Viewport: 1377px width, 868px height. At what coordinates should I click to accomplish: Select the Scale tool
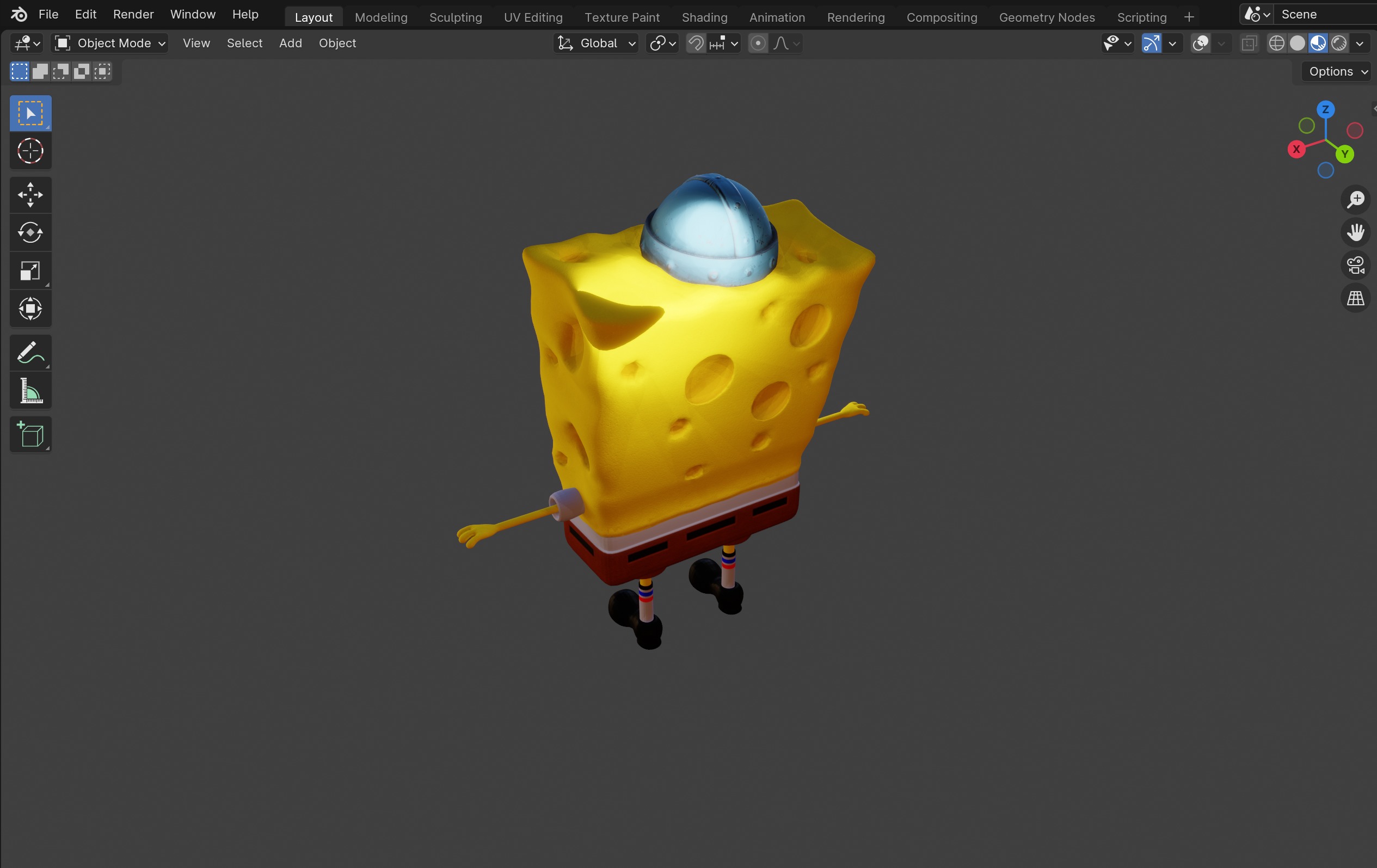tap(30, 270)
